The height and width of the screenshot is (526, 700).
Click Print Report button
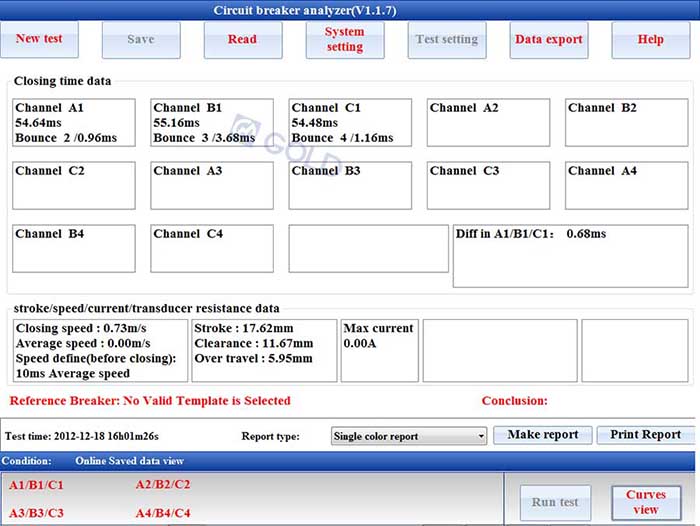(x=645, y=435)
